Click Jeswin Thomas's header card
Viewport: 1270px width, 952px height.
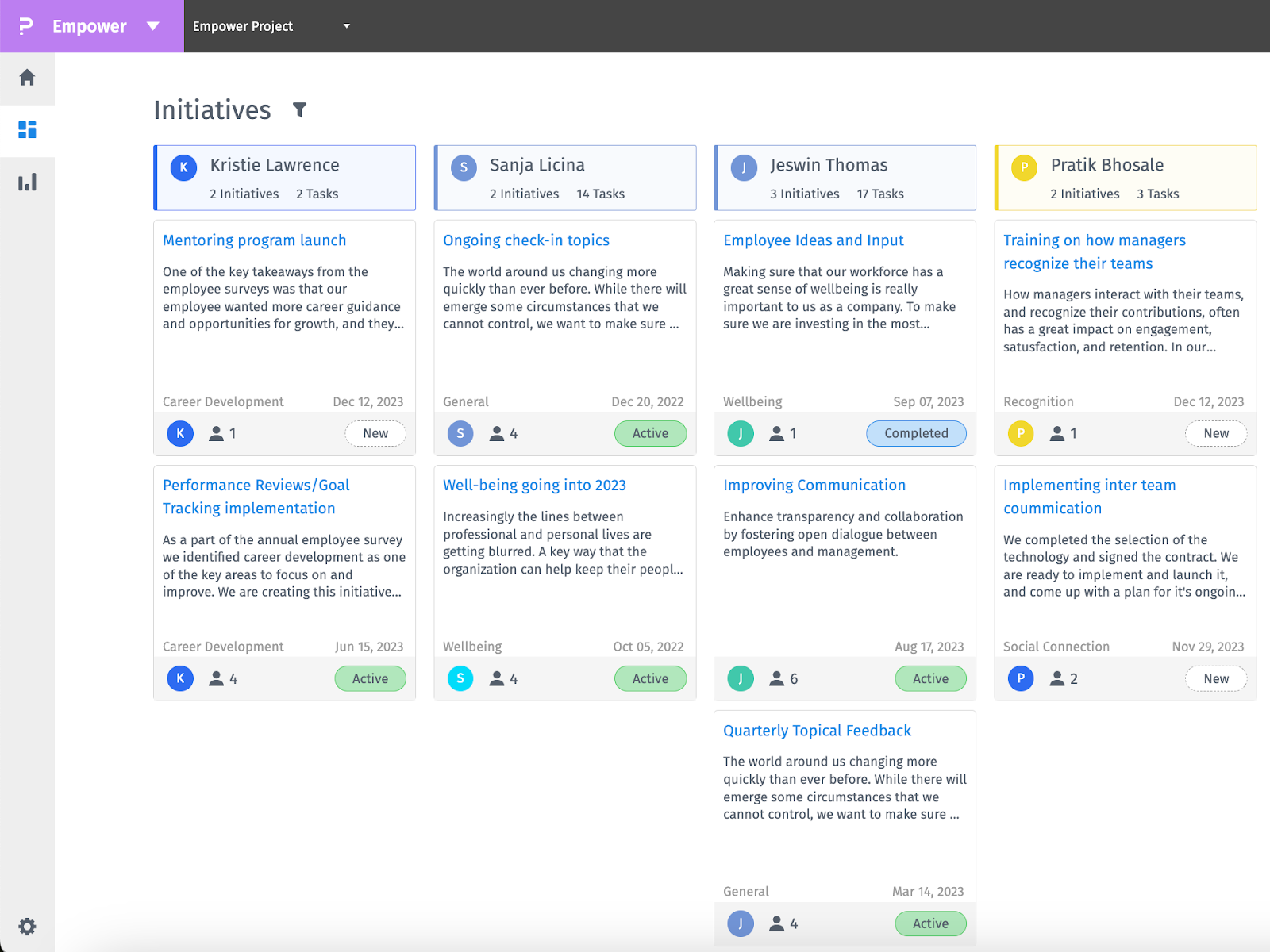tap(845, 178)
